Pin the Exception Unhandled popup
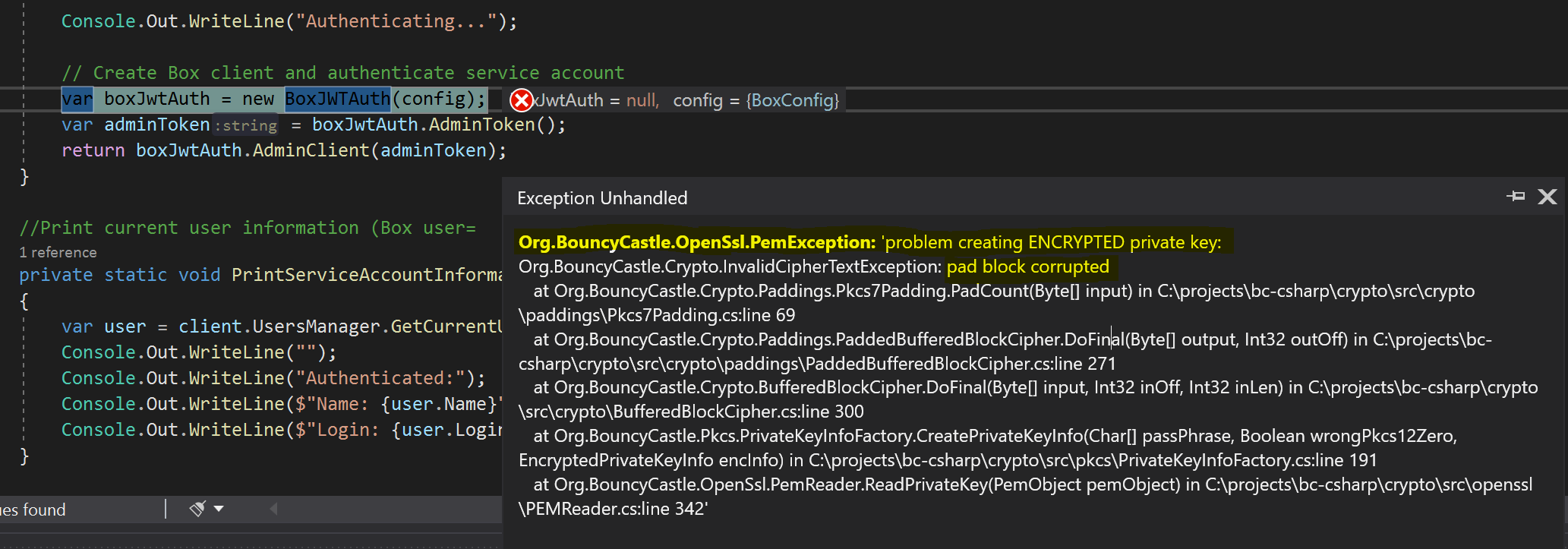Viewport: 1568px width, 549px height. 1516,197
